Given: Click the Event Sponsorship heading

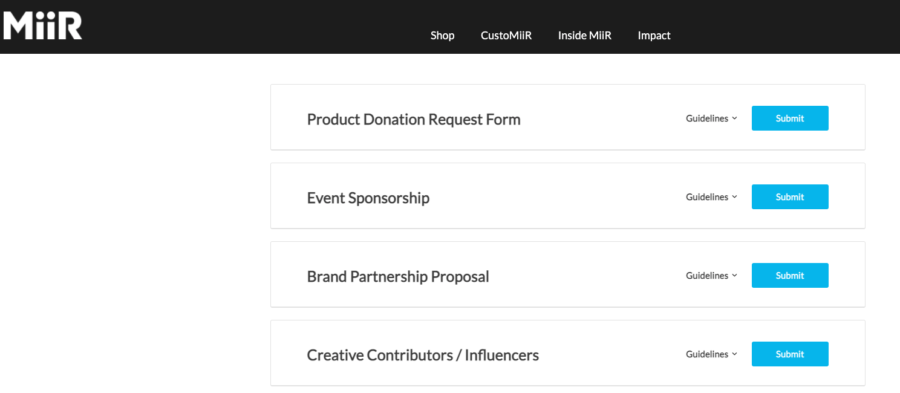Looking at the screenshot, I should 368,199.
